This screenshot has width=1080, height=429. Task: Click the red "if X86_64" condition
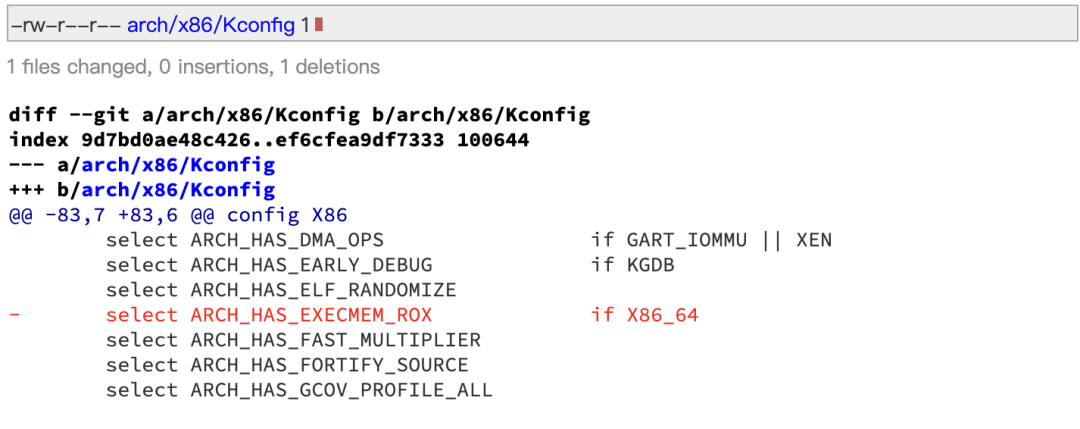[x=644, y=315]
